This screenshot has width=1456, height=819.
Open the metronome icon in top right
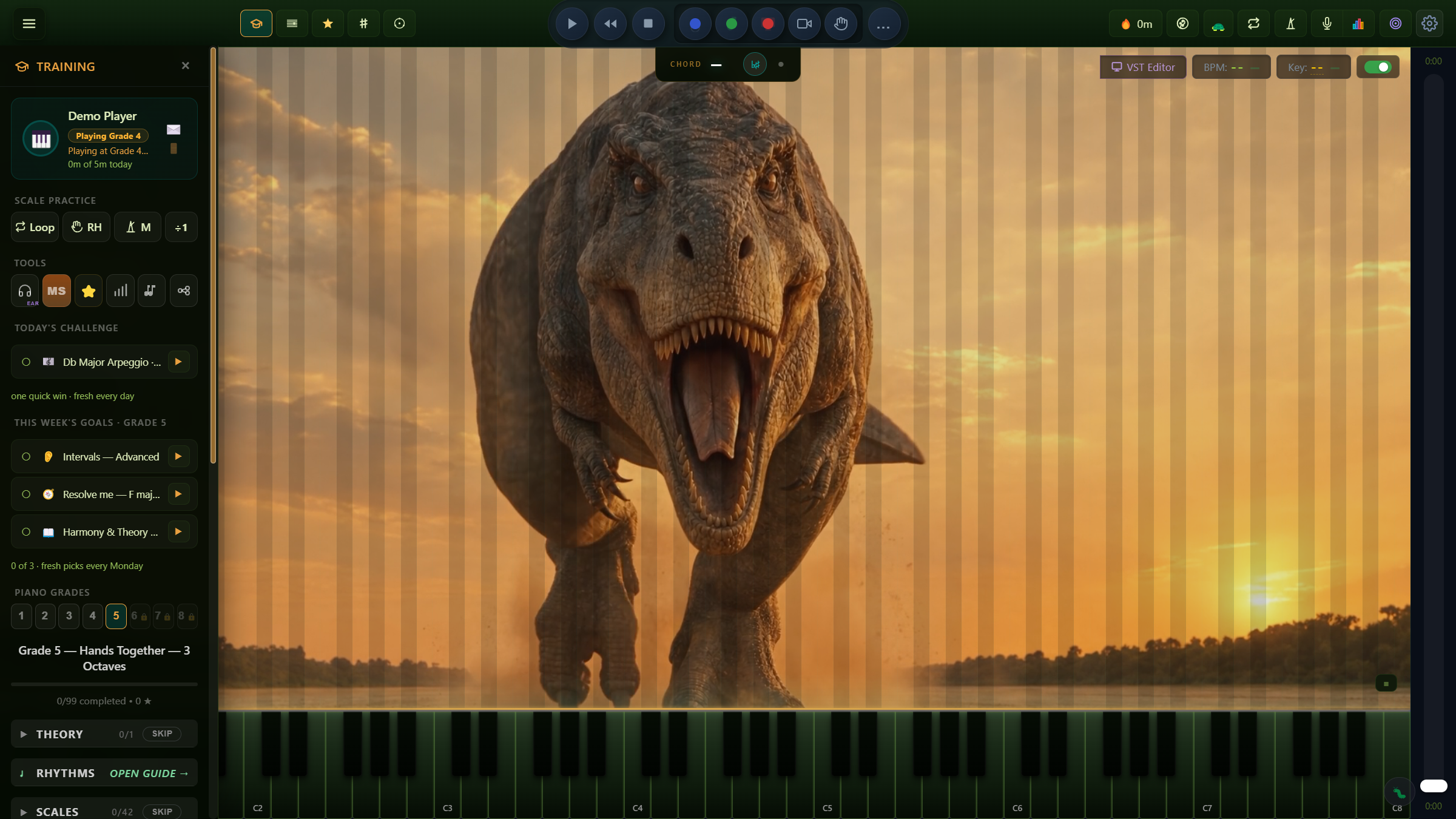1290,24
